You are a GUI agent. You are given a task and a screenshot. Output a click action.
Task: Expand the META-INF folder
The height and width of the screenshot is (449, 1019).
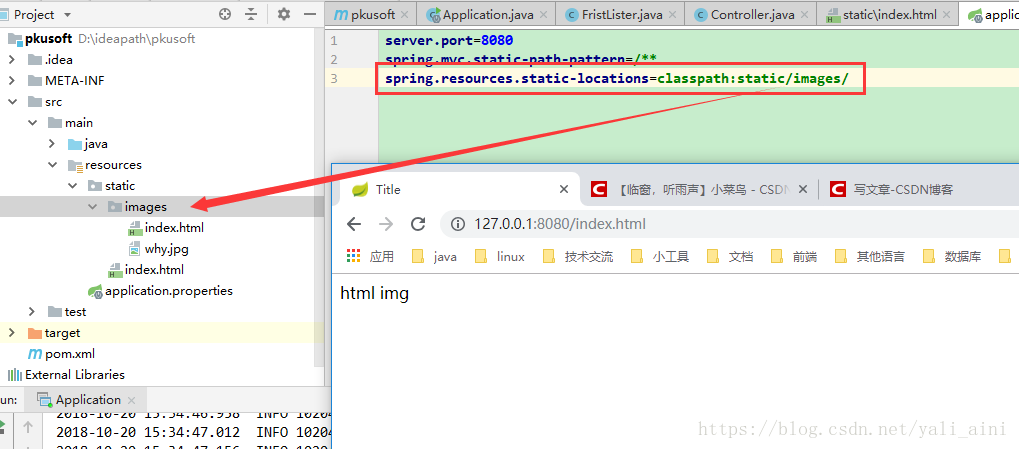pos(12,81)
